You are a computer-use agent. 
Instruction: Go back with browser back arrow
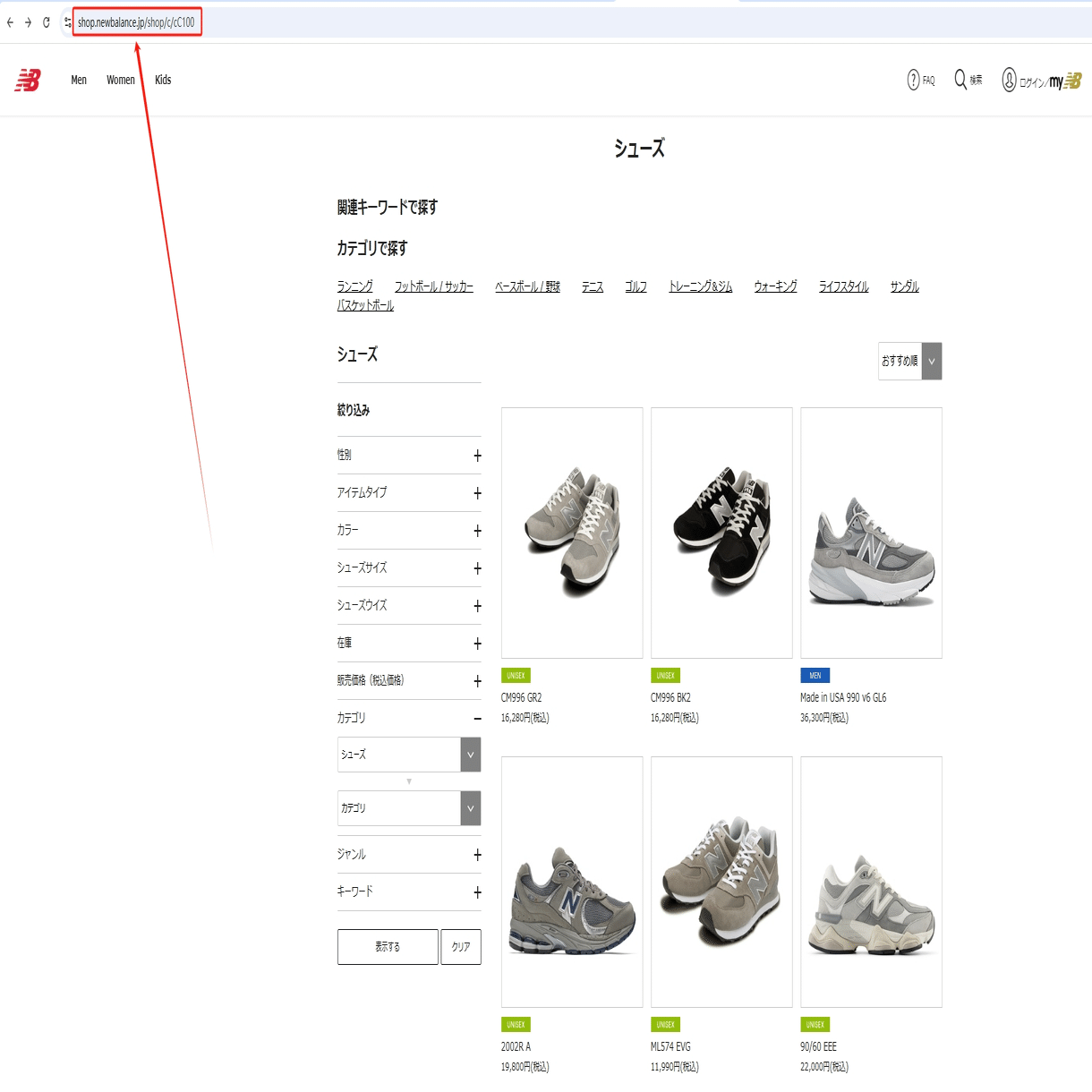tap(10, 22)
